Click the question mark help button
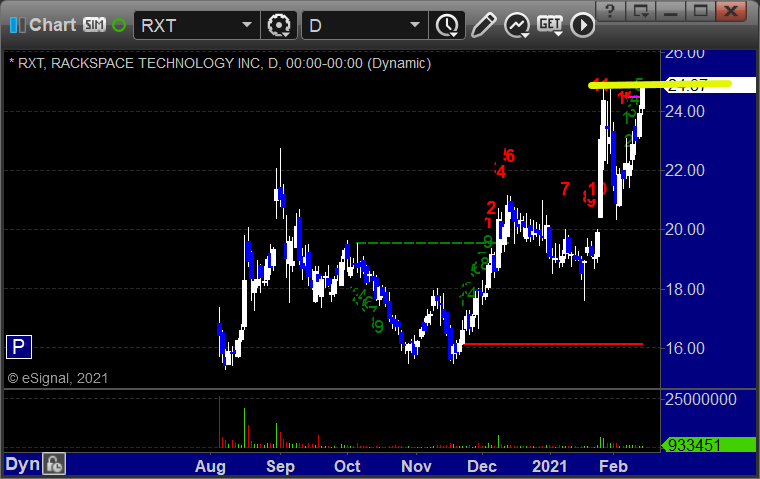This screenshot has height=479, width=760. [610, 11]
